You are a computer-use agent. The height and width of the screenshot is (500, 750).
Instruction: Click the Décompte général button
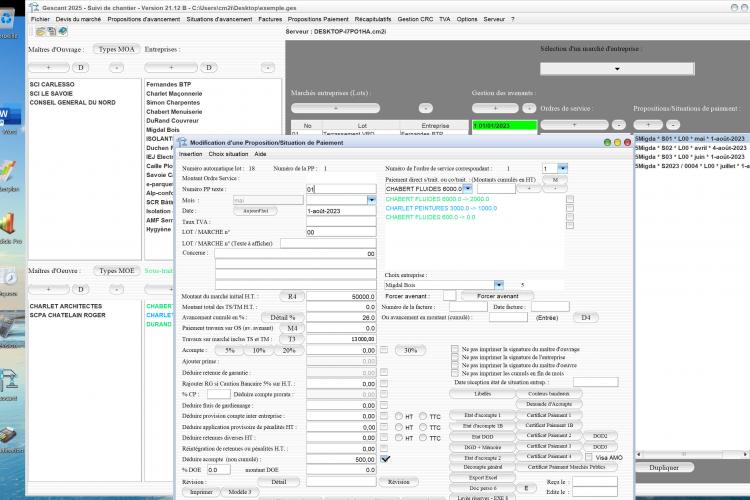tap(483, 467)
